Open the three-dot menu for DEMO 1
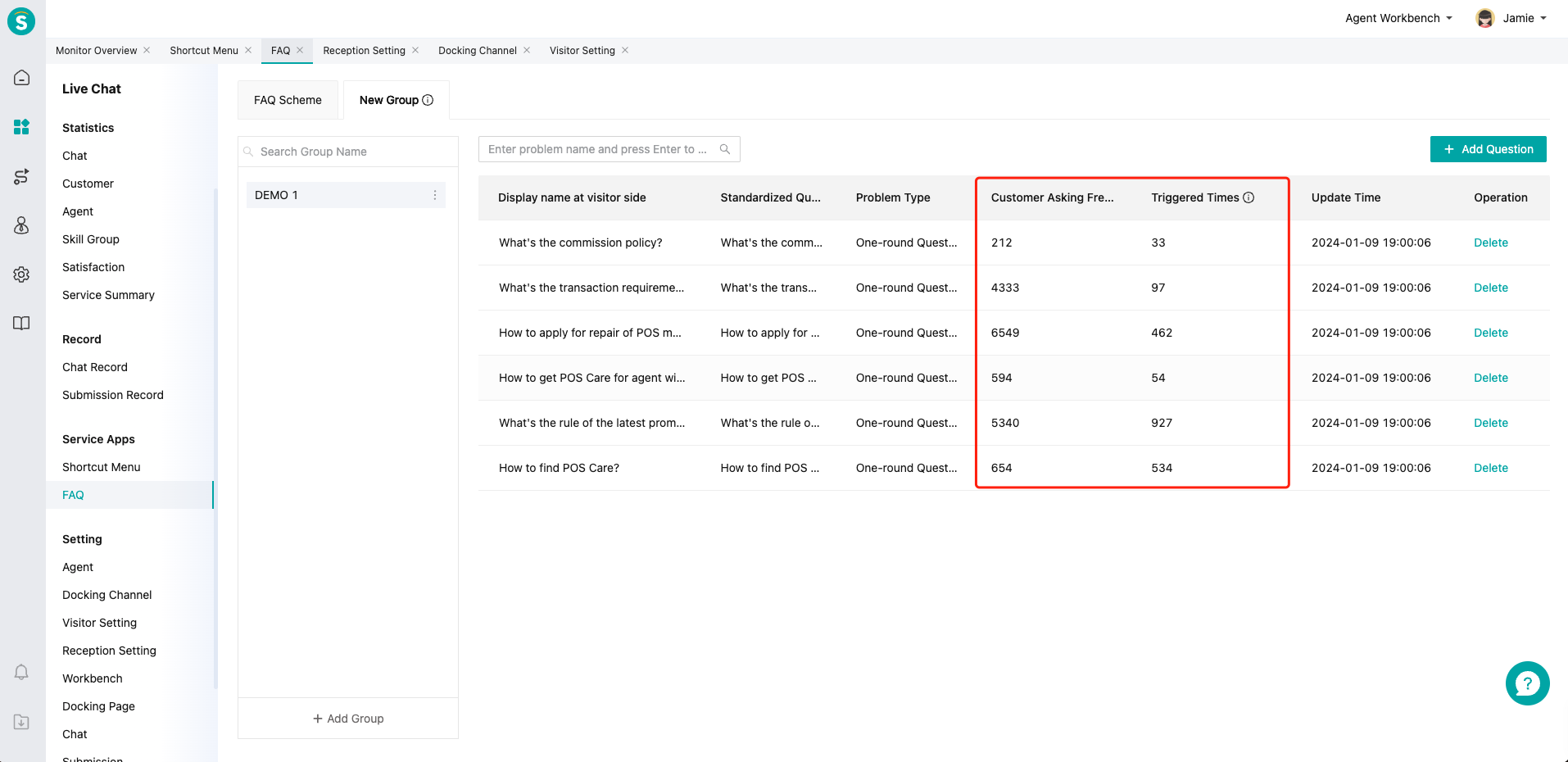The image size is (1568, 762). [435, 195]
